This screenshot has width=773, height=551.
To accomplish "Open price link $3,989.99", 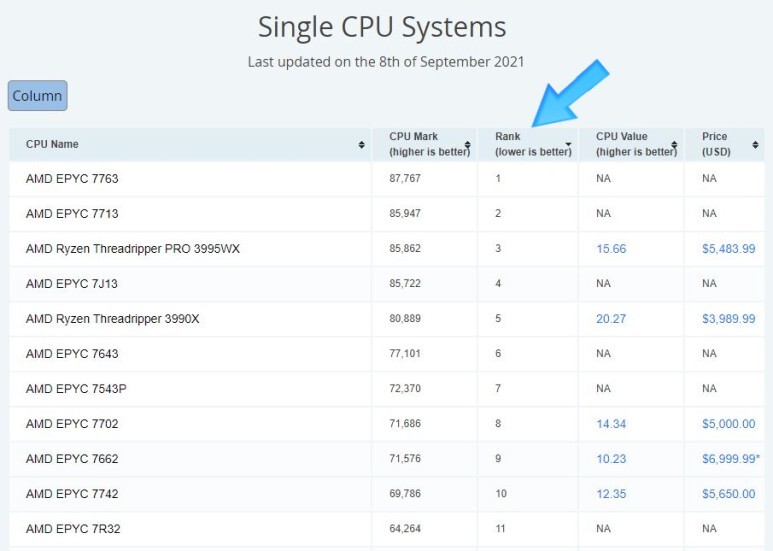I will (x=729, y=319).
